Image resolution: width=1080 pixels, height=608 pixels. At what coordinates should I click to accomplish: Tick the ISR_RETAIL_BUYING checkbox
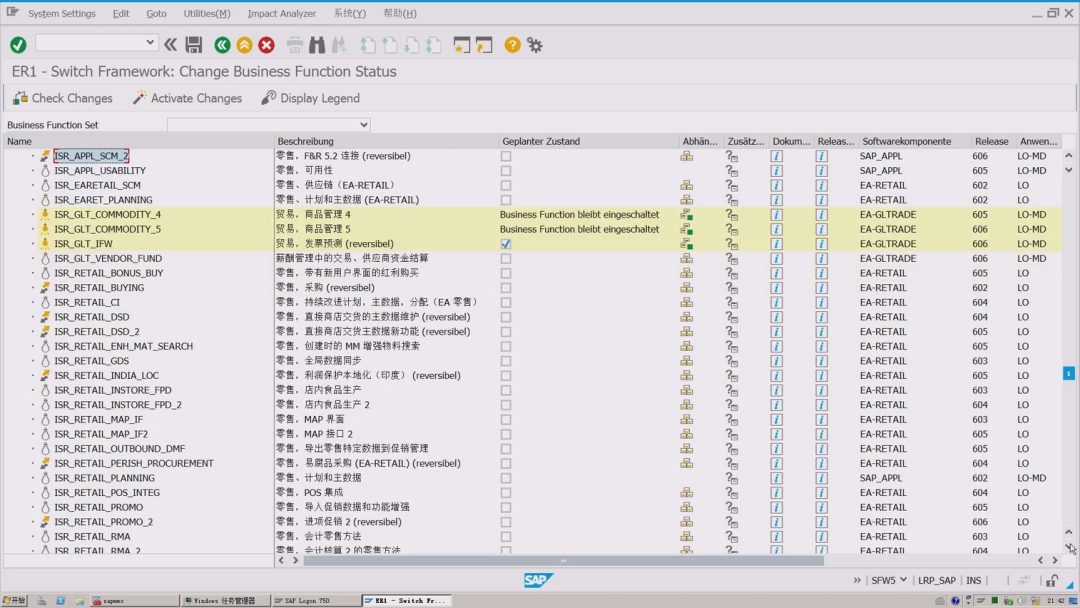coord(506,288)
